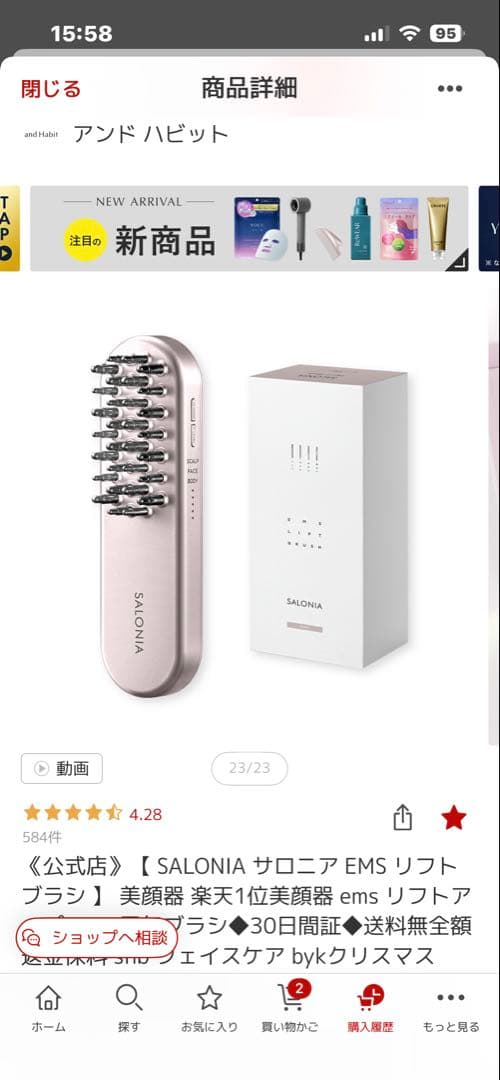Image resolution: width=500 pixels, height=1080 pixels.
Task: Tap the star rating 4.28
Action: pos(92,813)
